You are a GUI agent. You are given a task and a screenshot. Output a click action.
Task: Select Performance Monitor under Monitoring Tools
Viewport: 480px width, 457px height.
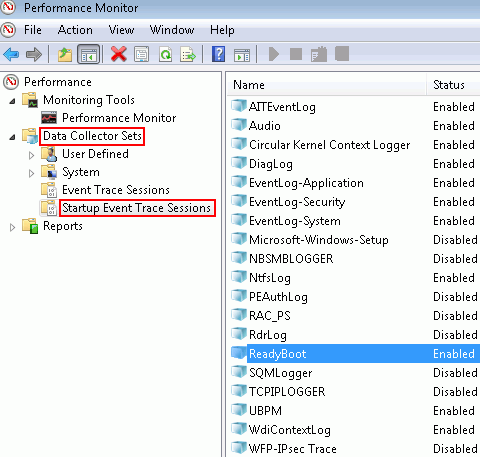click(119, 118)
